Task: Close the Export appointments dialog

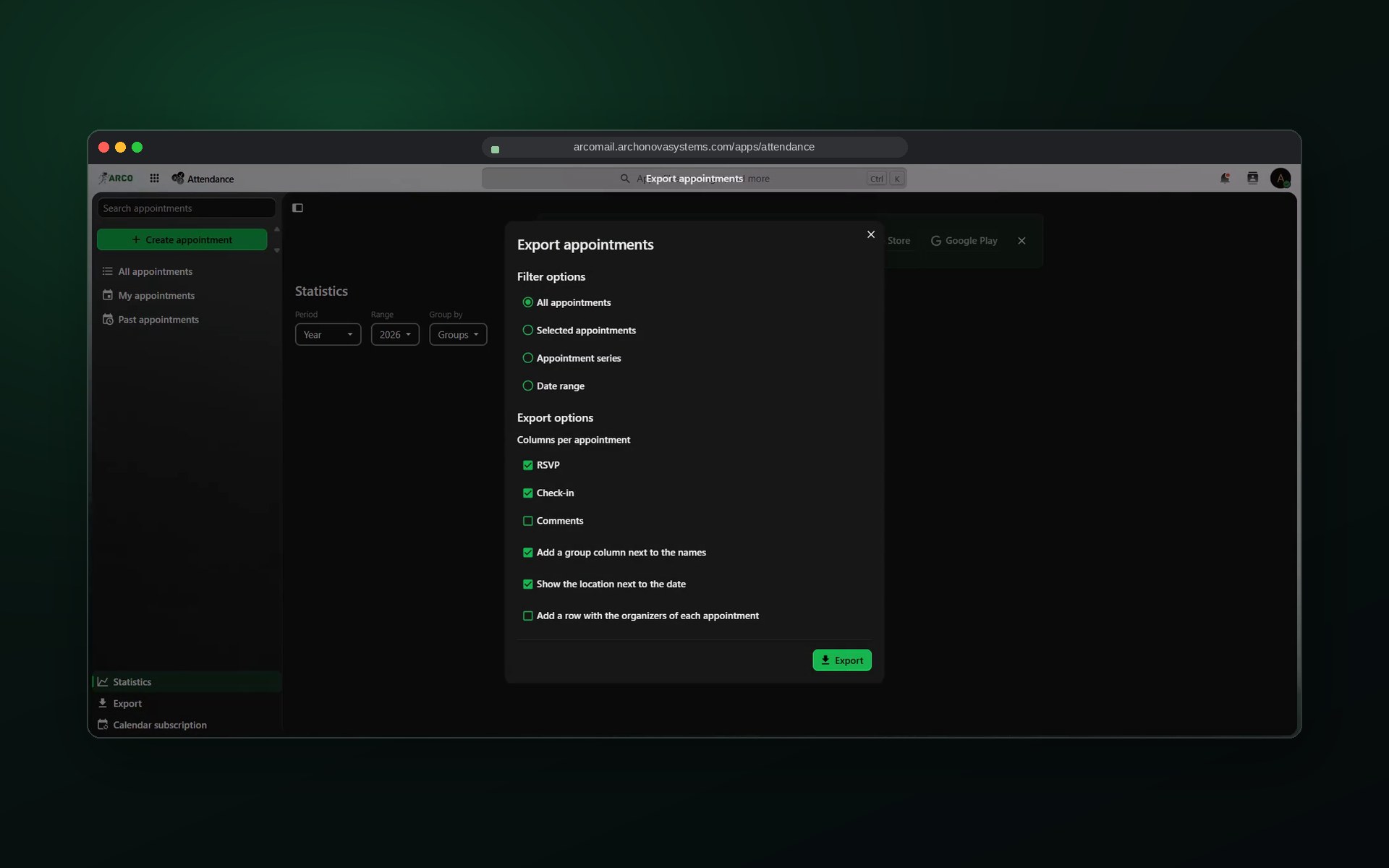Action: click(x=871, y=234)
